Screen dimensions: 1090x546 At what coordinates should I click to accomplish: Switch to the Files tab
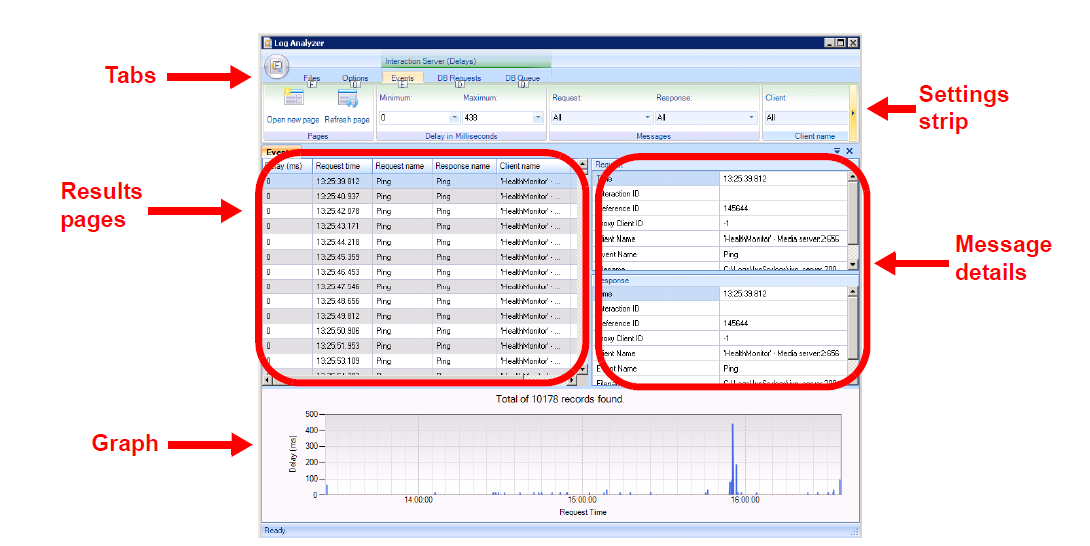point(312,78)
